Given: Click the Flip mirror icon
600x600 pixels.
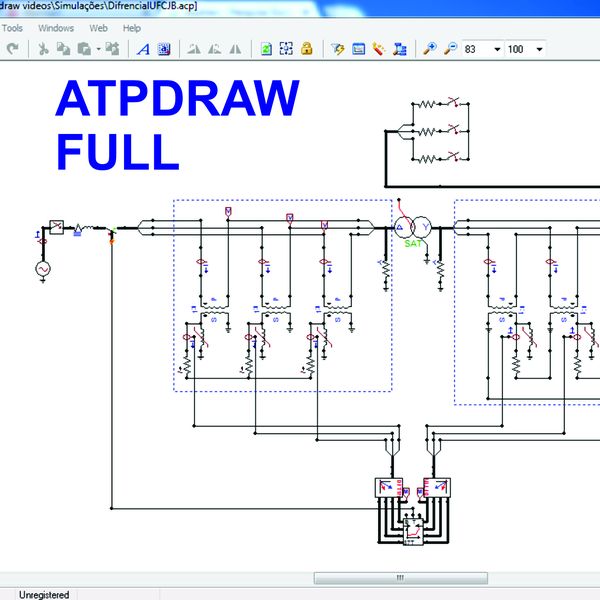Looking at the screenshot, I should point(235,49).
